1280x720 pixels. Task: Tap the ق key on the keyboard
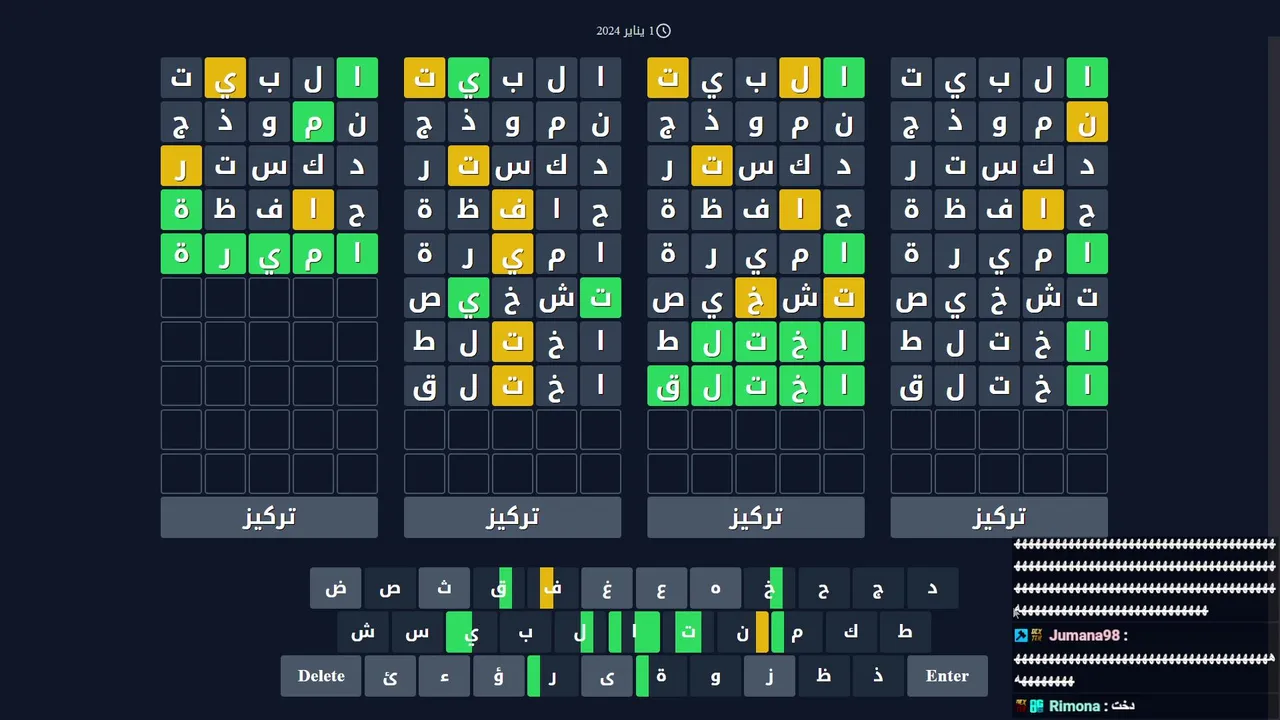498,588
